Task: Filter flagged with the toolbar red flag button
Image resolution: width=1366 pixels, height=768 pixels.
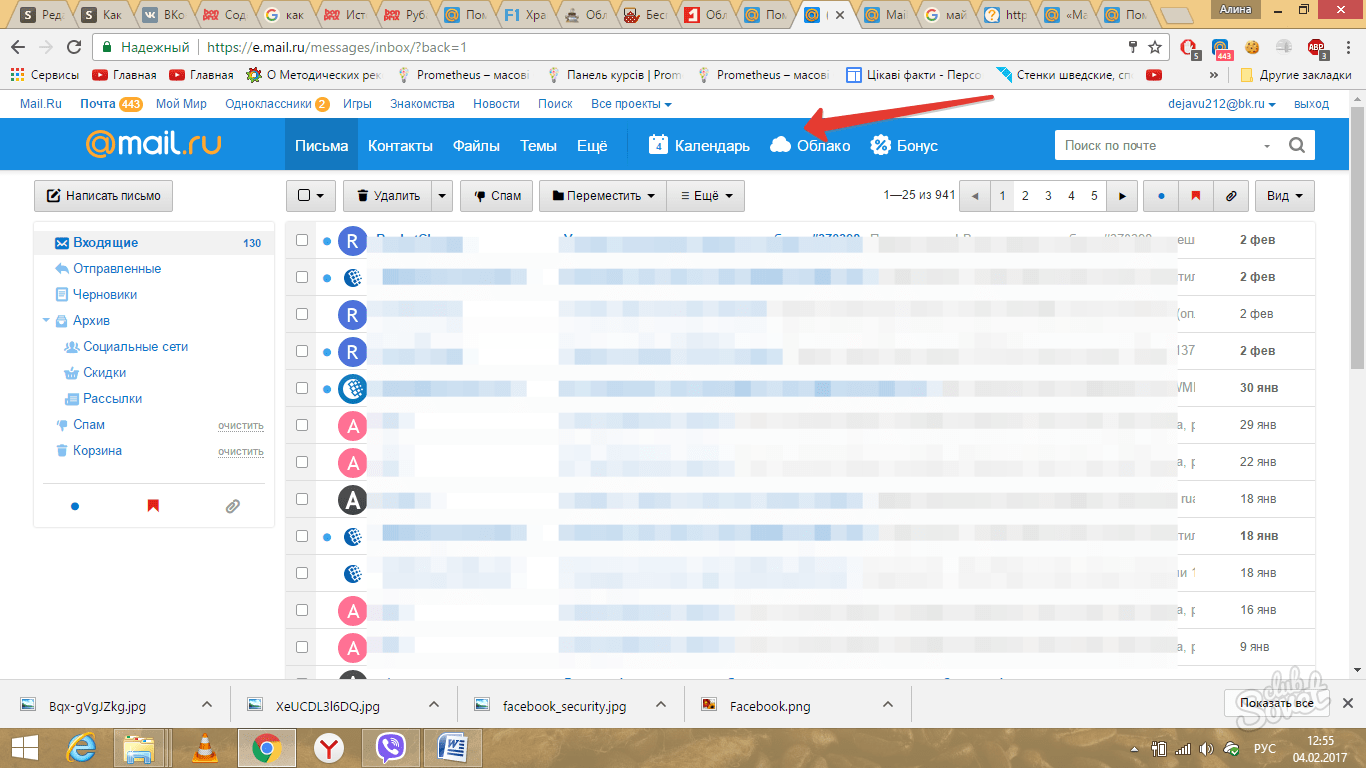Action: tap(1195, 196)
